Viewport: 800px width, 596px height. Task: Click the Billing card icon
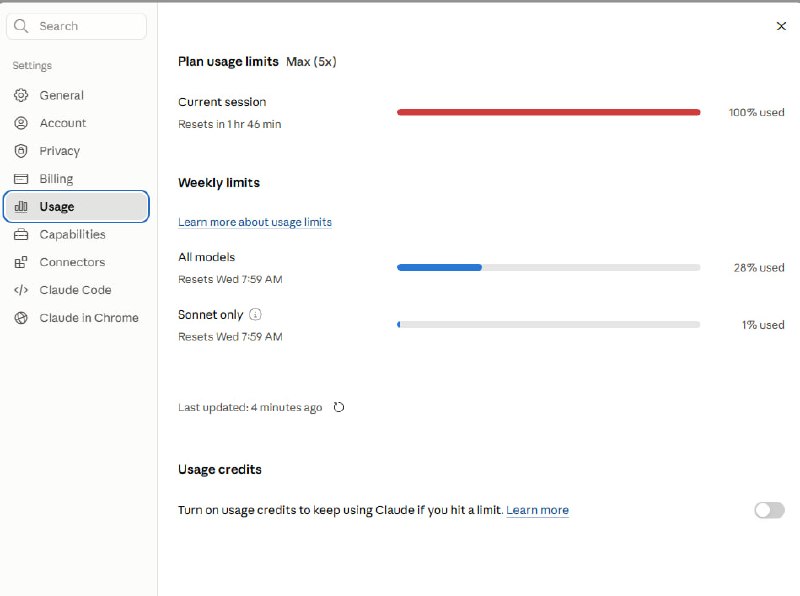[21, 179]
